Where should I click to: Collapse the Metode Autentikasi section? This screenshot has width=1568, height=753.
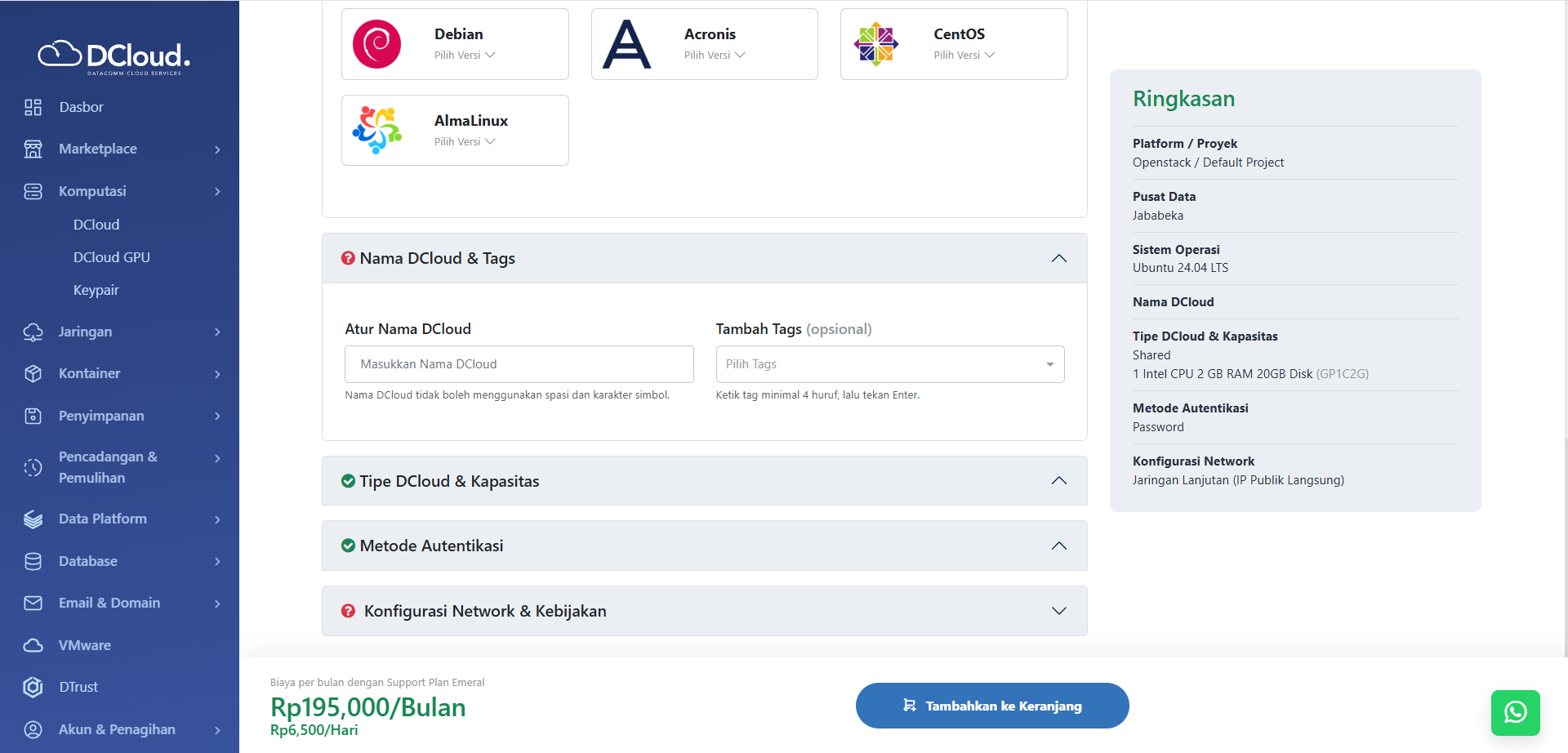pyautogui.click(x=1058, y=546)
